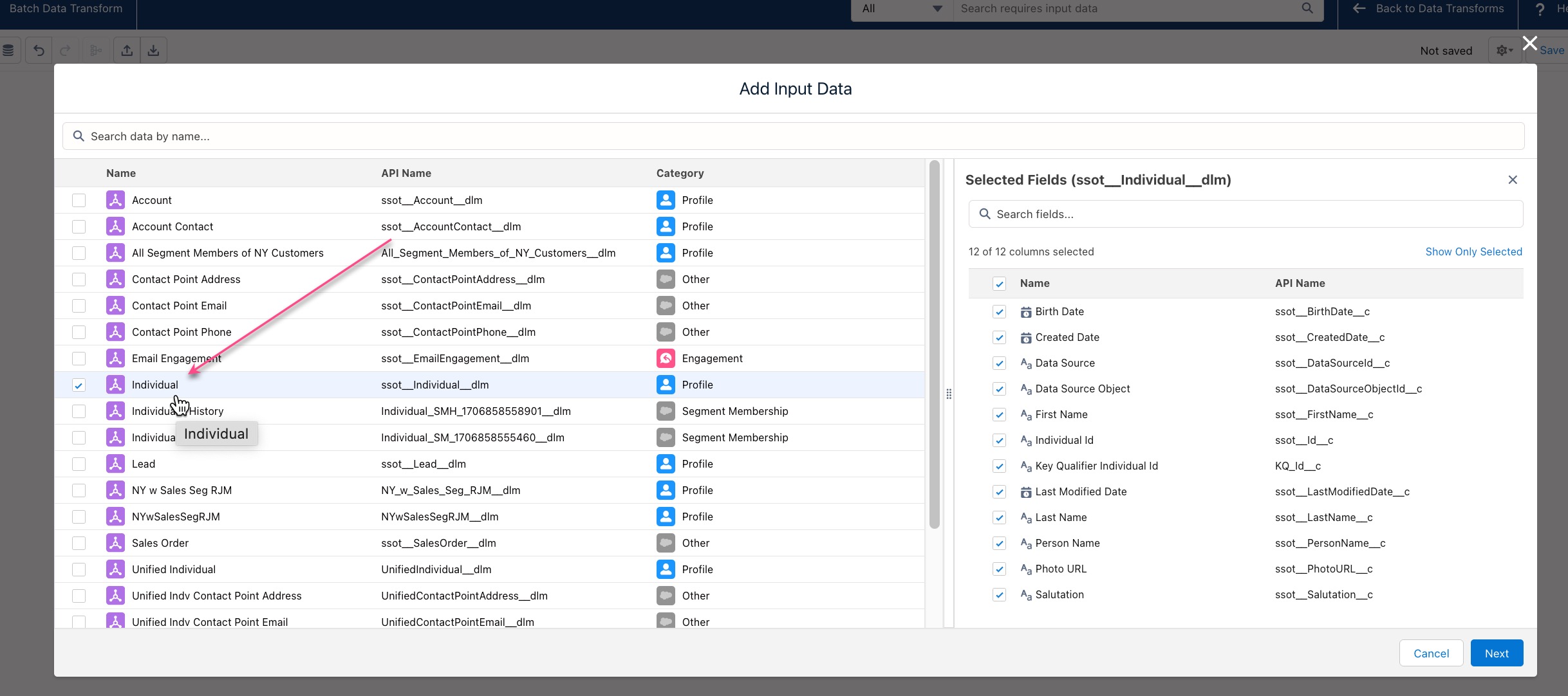Check the Sales Order row checkbox
1568x696 pixels.
(79, 544)
